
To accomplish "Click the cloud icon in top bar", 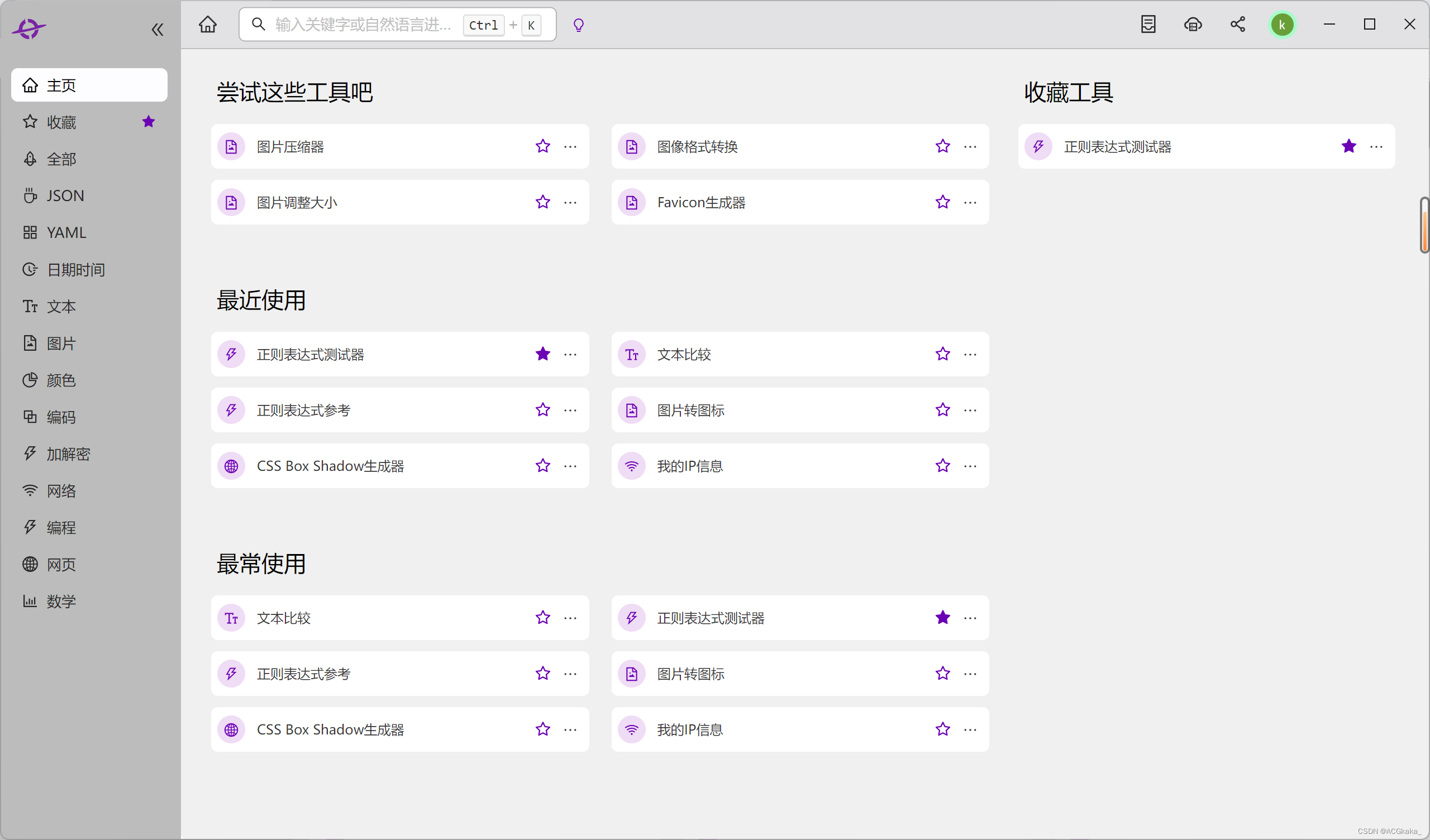I will tap(1193, 25).
